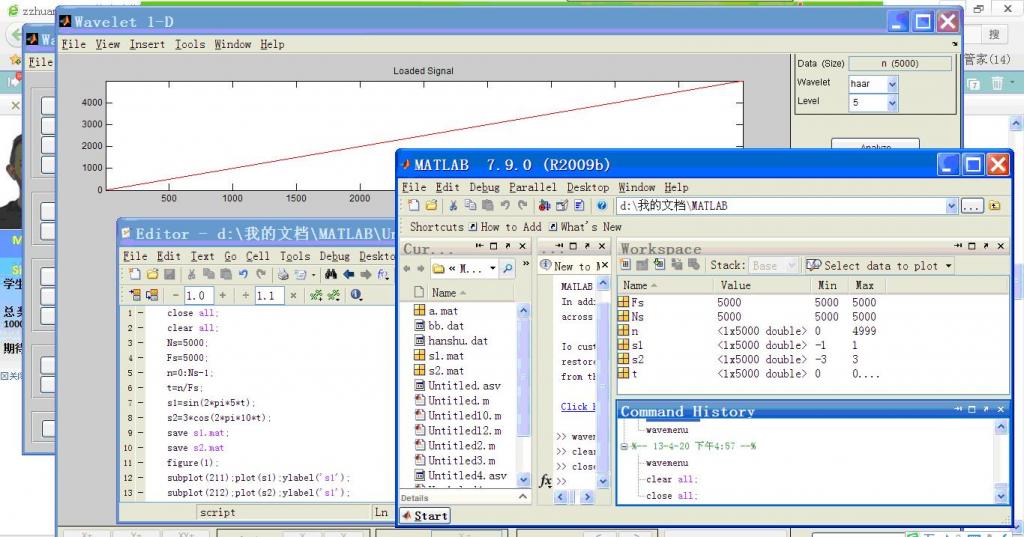Image resolution: width=1024 pixels, height=537 pixels.
Task: Open Profiler icon in MATLAB toolbar
Action: 579,205
